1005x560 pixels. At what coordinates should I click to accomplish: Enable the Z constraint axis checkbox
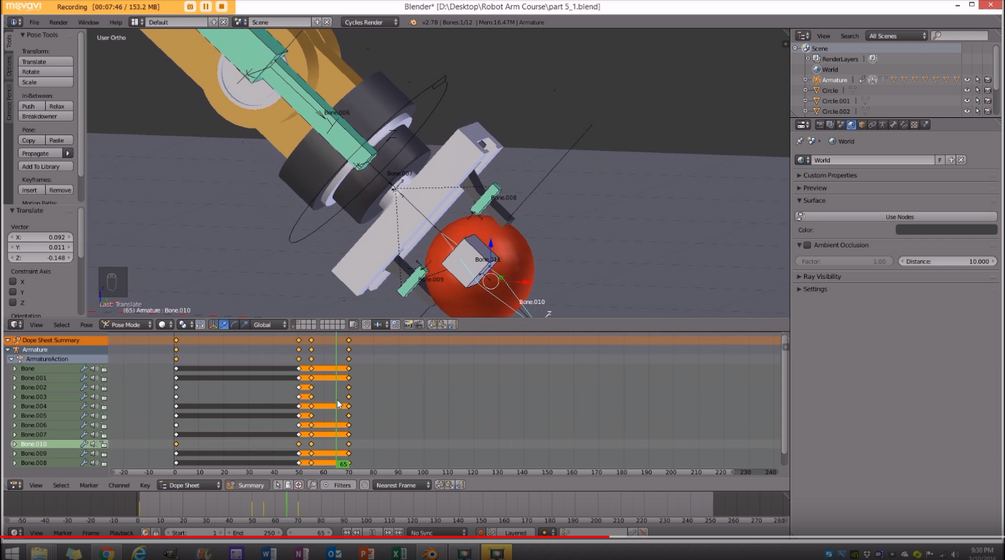point(13,302)
